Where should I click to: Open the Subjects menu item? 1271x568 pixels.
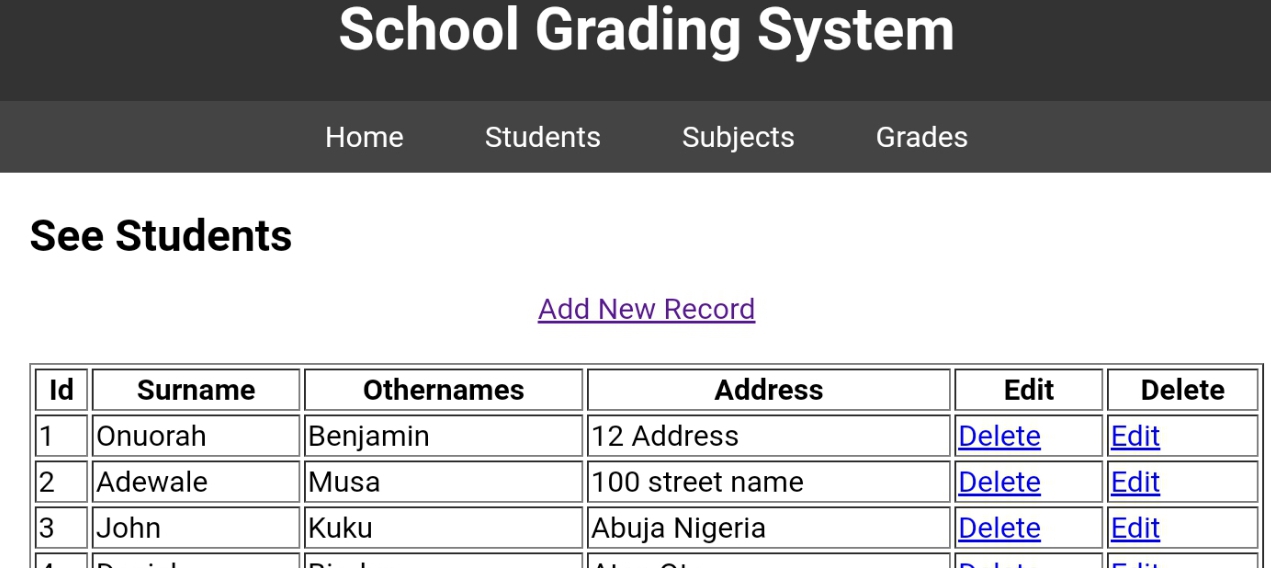pyautogui.click(x=738, y=137)
